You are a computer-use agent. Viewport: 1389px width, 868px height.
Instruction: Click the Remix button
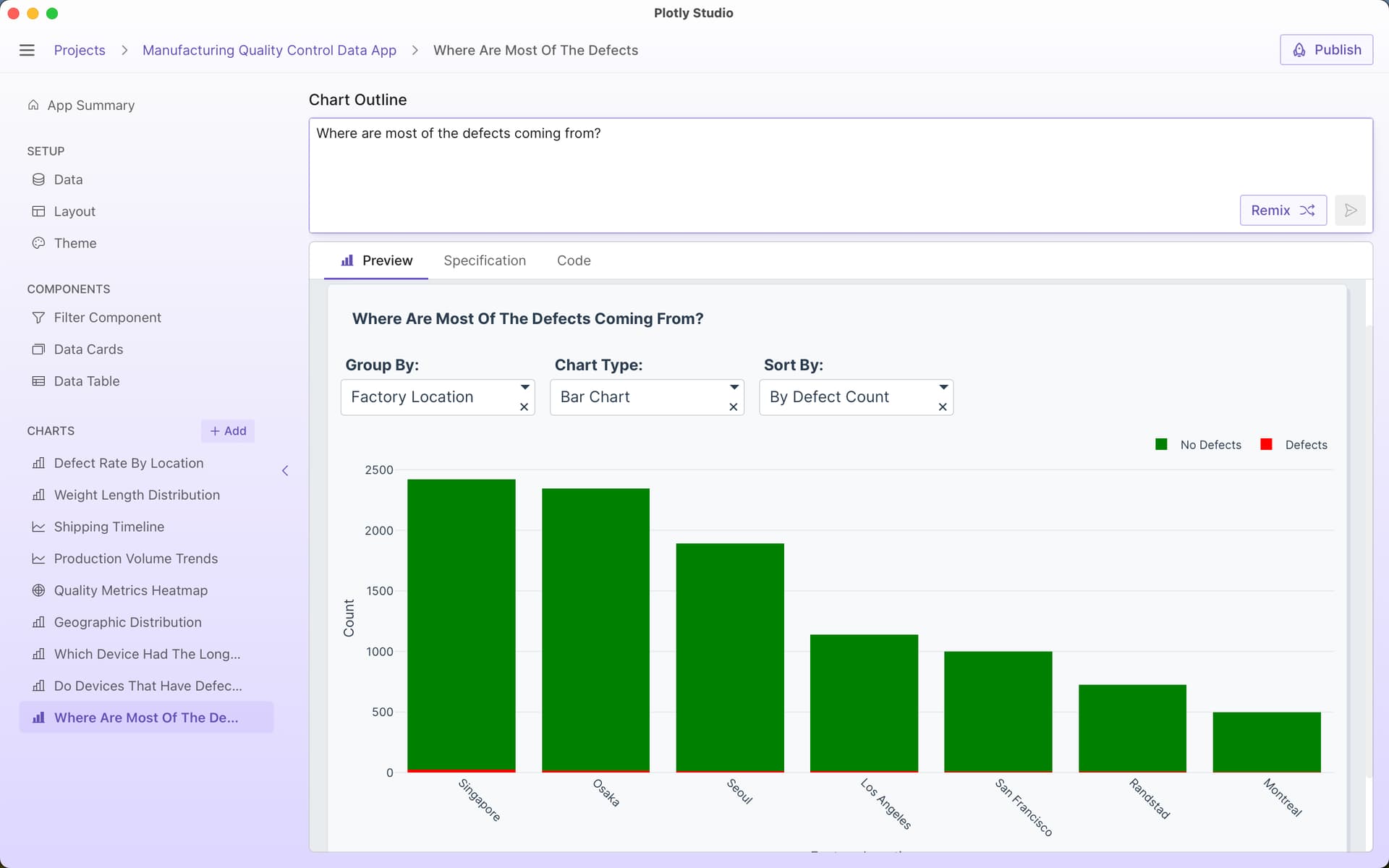(1283, 210)
